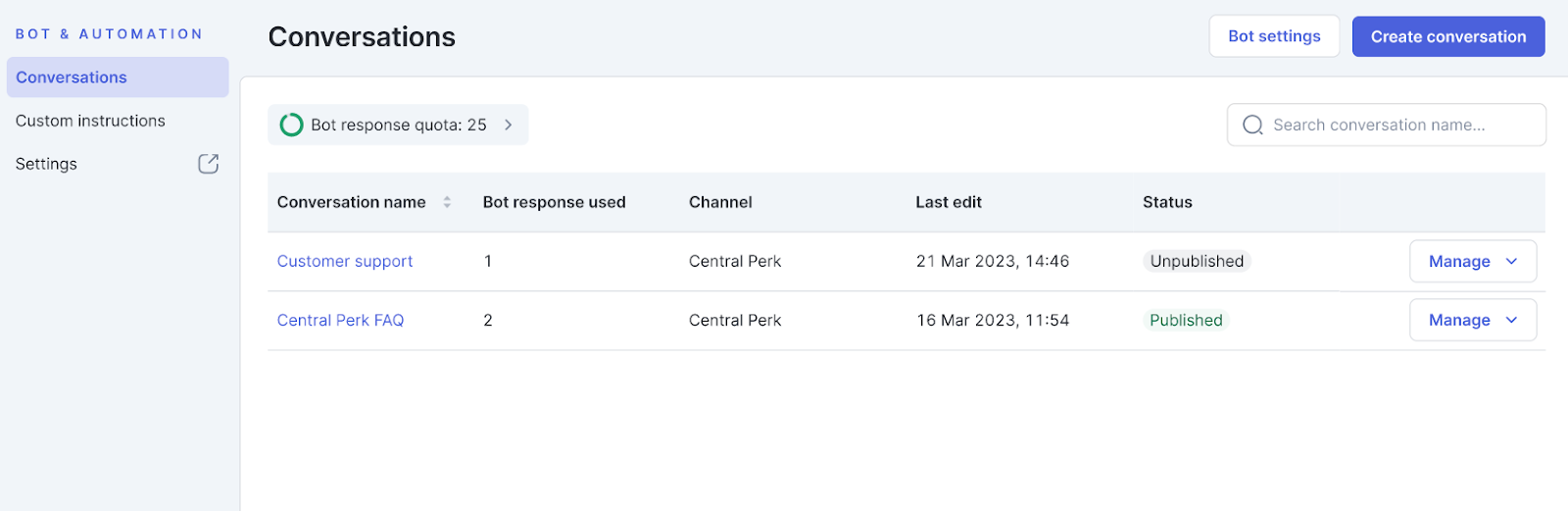Image resolution: width=1568 pixels, height=511 pixels.
Task: Click the Bot settings button
Action: (1273, 36)
